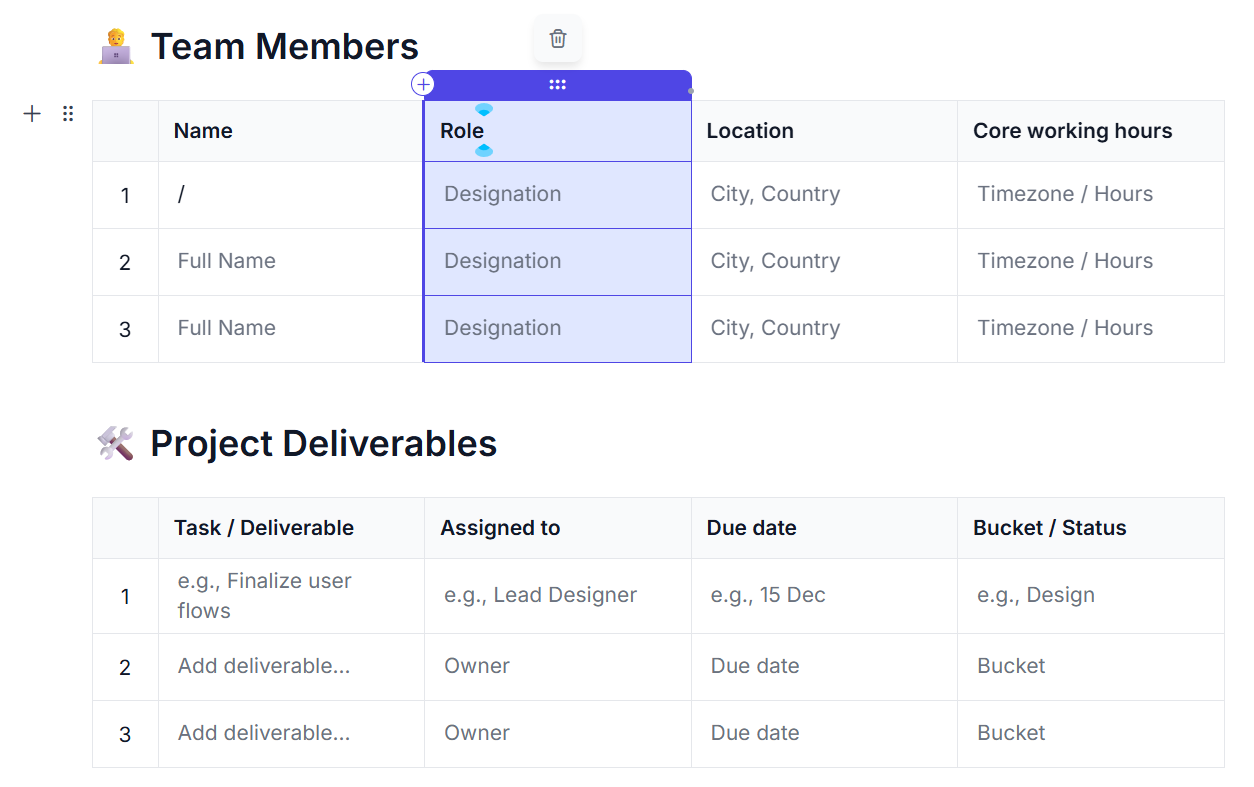1254x787 pixels.
Task: Delete the selected Role column using trash icon
Action: pyautogui.click(x=557, y=39)
